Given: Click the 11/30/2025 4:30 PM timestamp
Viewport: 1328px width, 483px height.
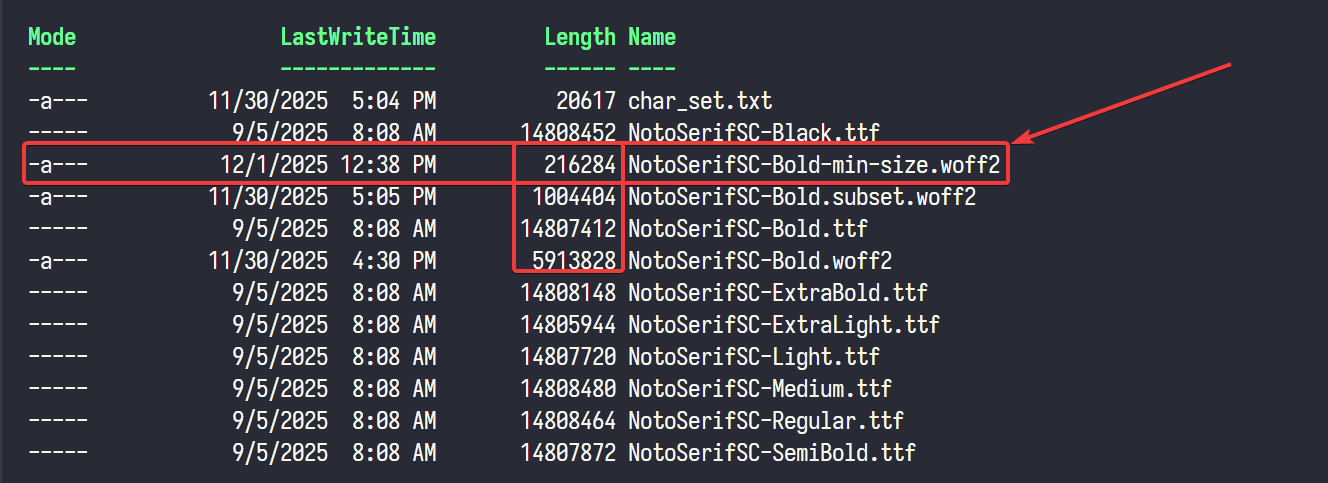Looking at the screenshot, I should pyautogui.click(x=322, y=261).
